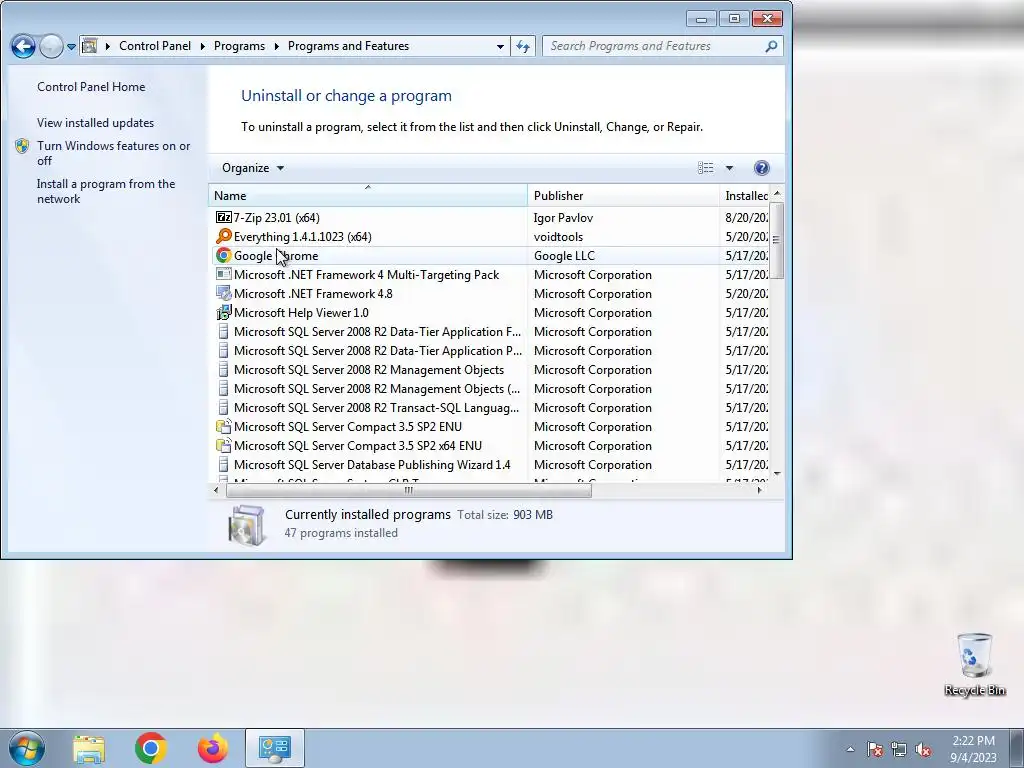Launch Firefox from the taskbar
Screen dimensions: 1024x768
coord(213,748)
